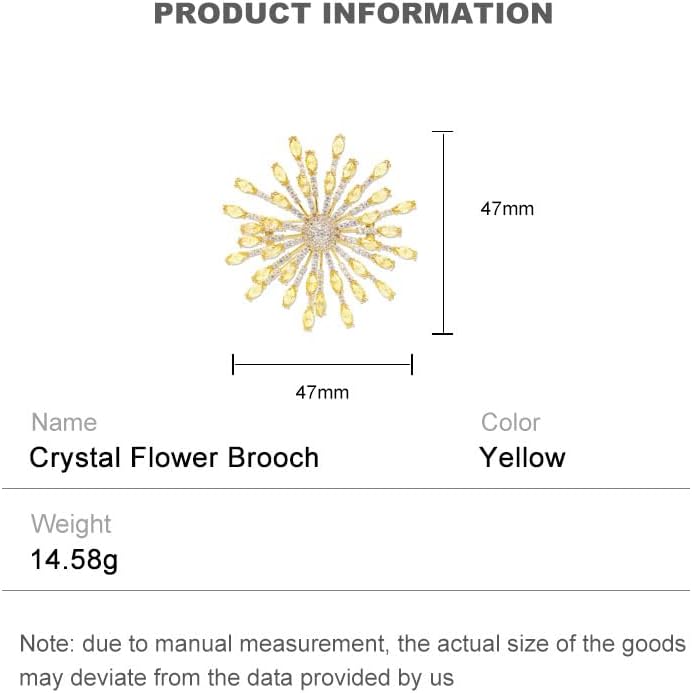Select the 14.58g weight value
The width and height of the screenshot is (692, 693).
tap(74, 559)
